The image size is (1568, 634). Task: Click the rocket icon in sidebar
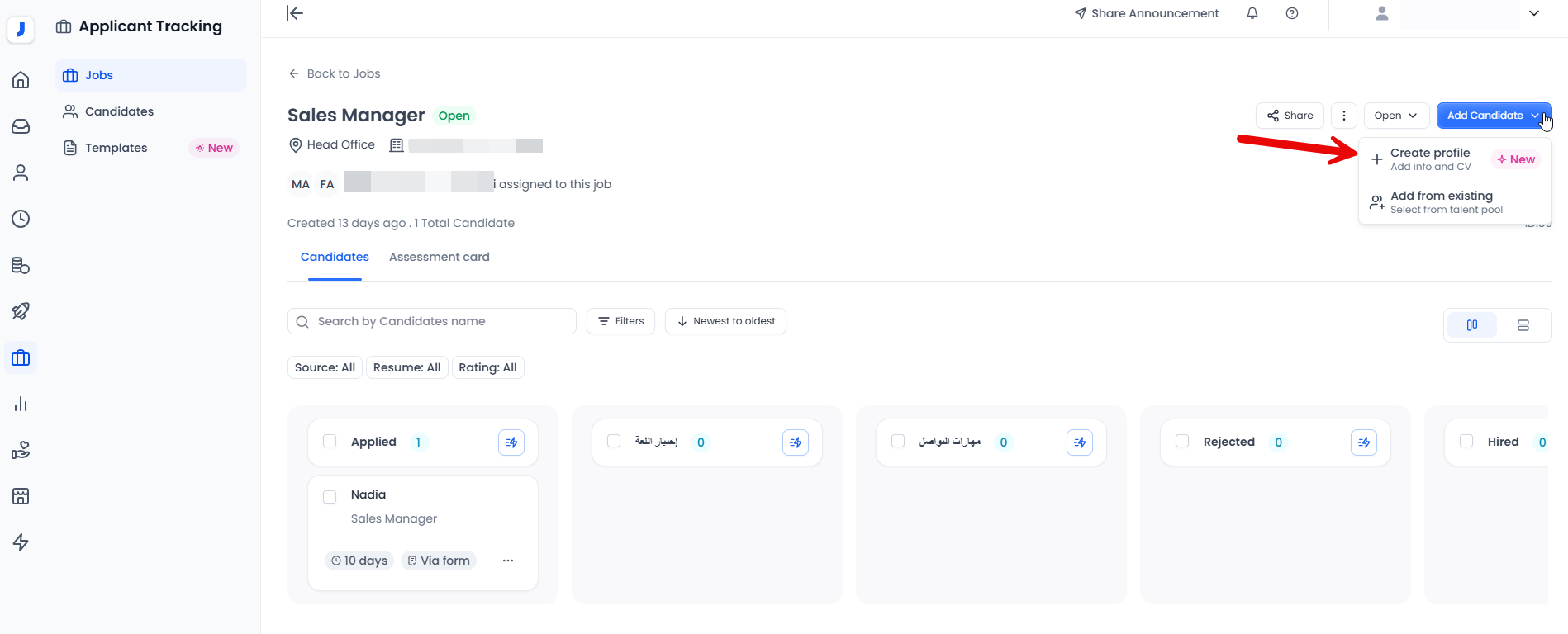pos(21,311)
